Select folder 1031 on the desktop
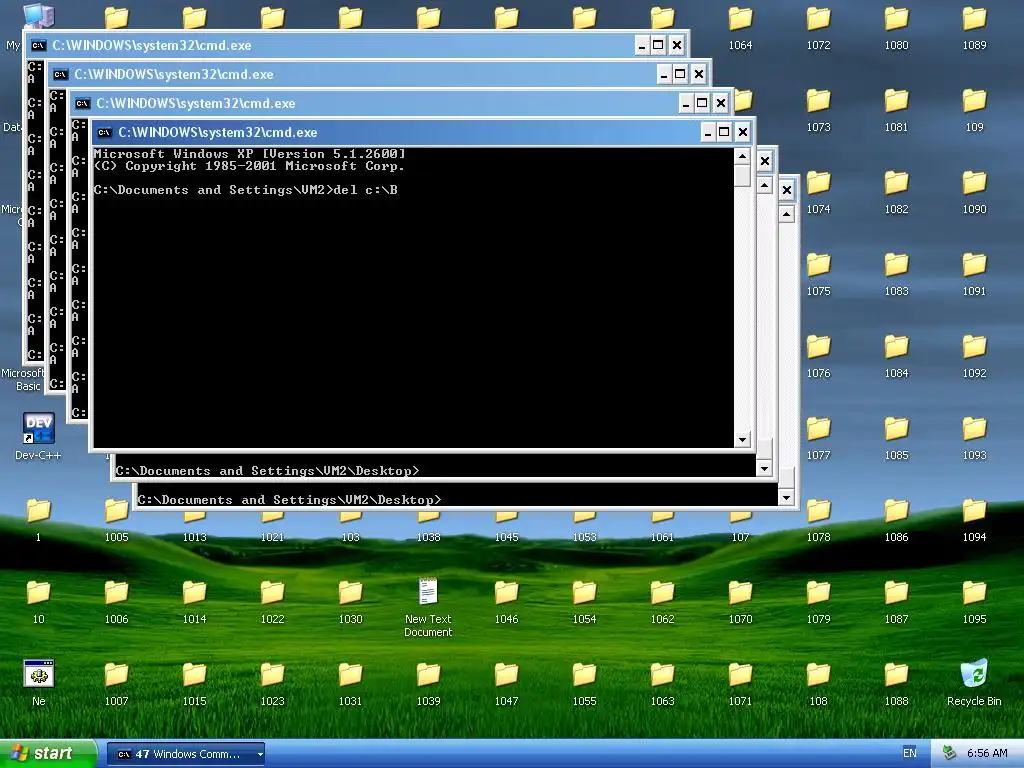 (350, 684)
